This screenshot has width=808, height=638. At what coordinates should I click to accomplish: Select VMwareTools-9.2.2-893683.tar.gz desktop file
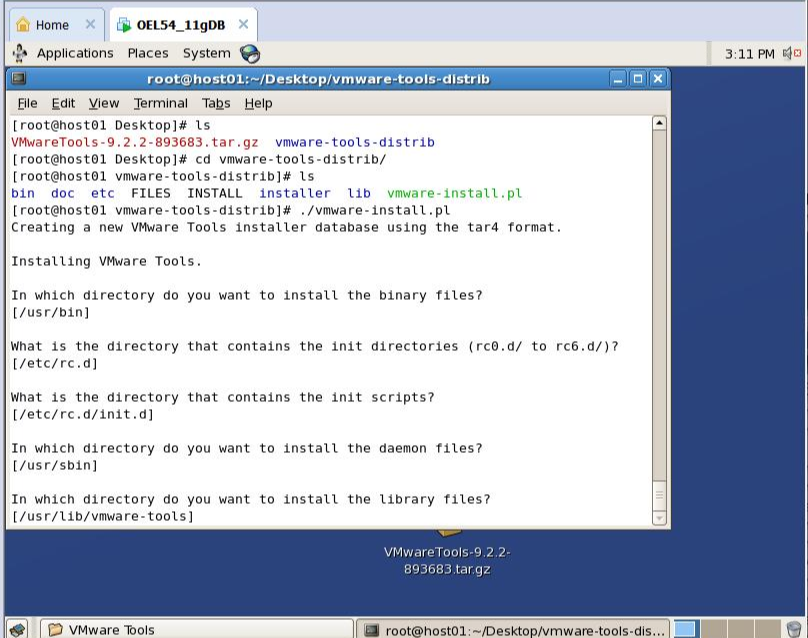pyautogui.click(x=447, y=560)
